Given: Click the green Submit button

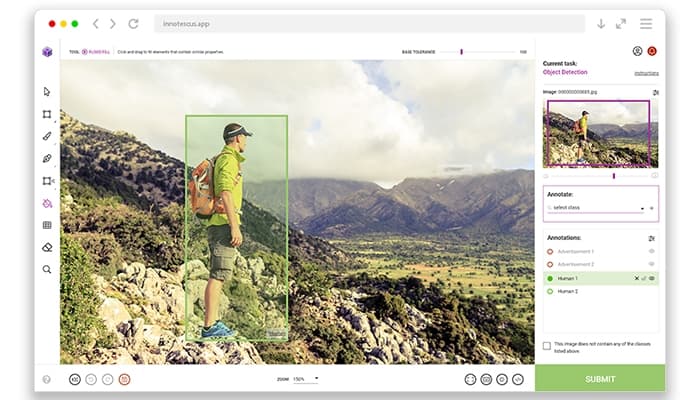Looking at the screenshot, I should (x=600, y=379).
